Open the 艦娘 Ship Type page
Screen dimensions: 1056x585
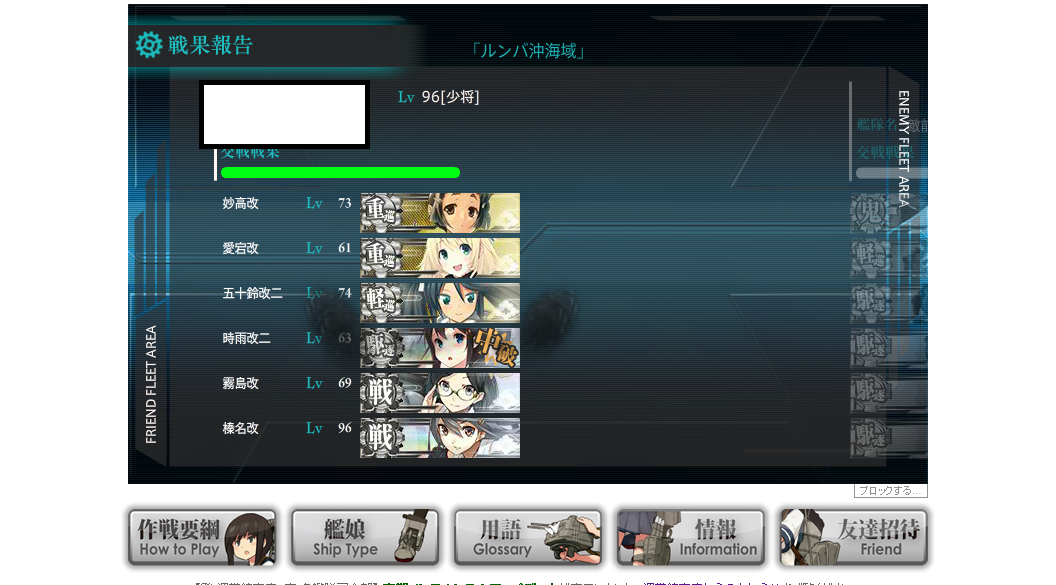point(365,537)
